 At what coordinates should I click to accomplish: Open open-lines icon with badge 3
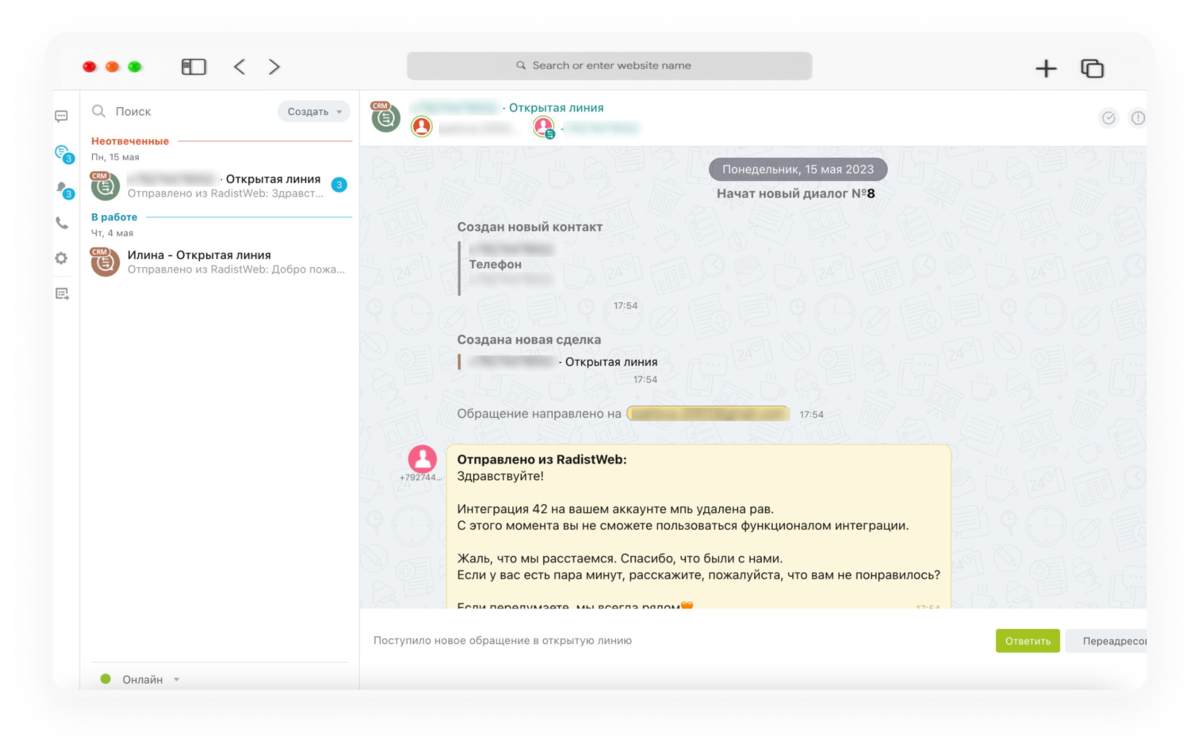63,153
